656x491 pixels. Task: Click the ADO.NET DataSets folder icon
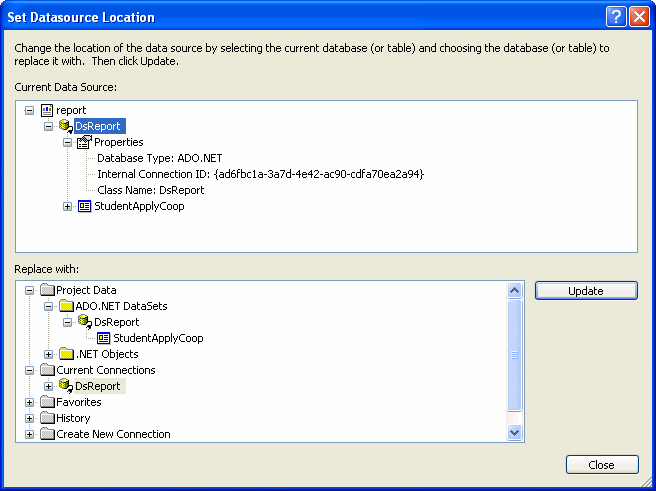pos(65,306)
